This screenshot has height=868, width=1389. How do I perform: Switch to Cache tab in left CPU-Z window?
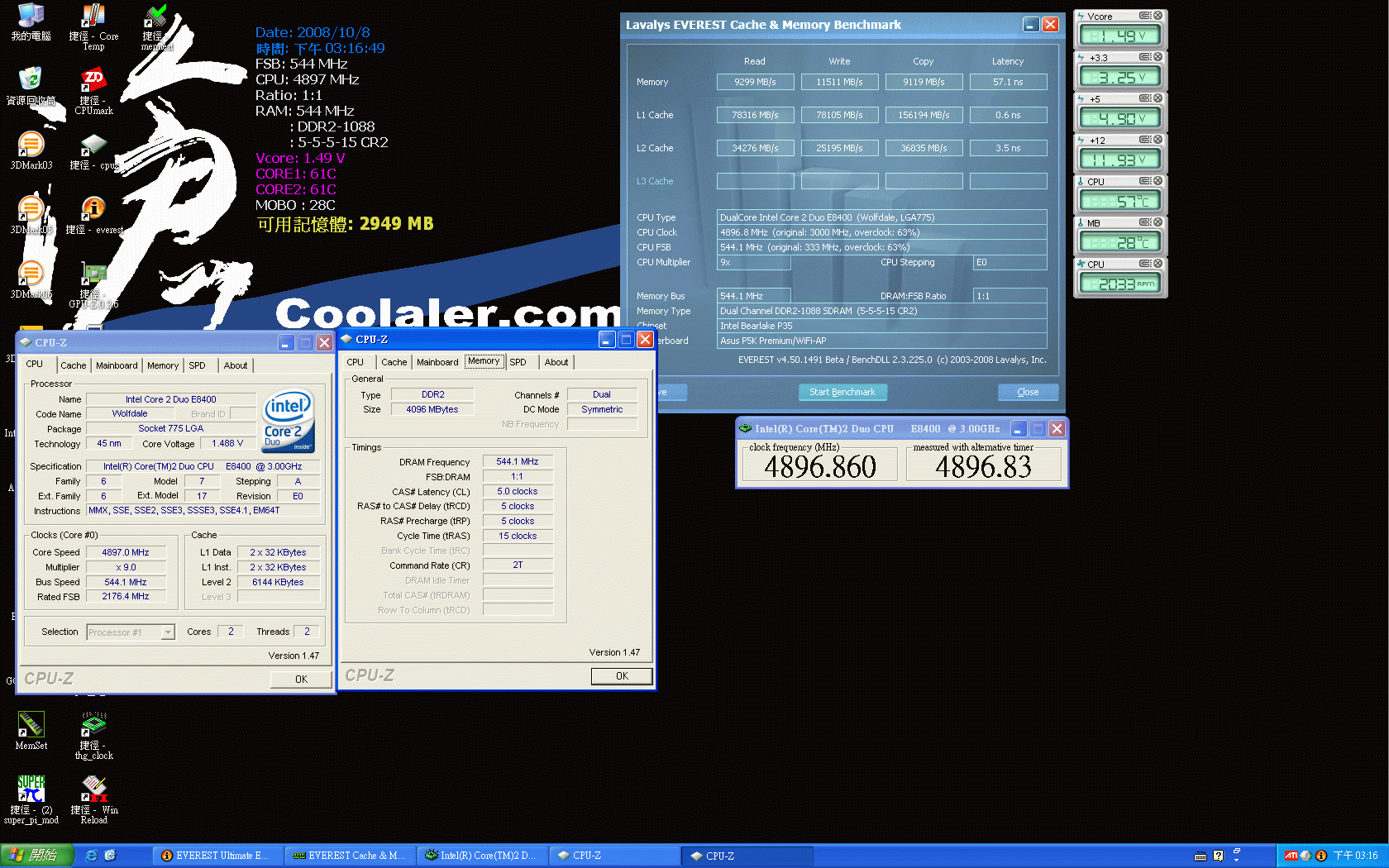(73, 365)
